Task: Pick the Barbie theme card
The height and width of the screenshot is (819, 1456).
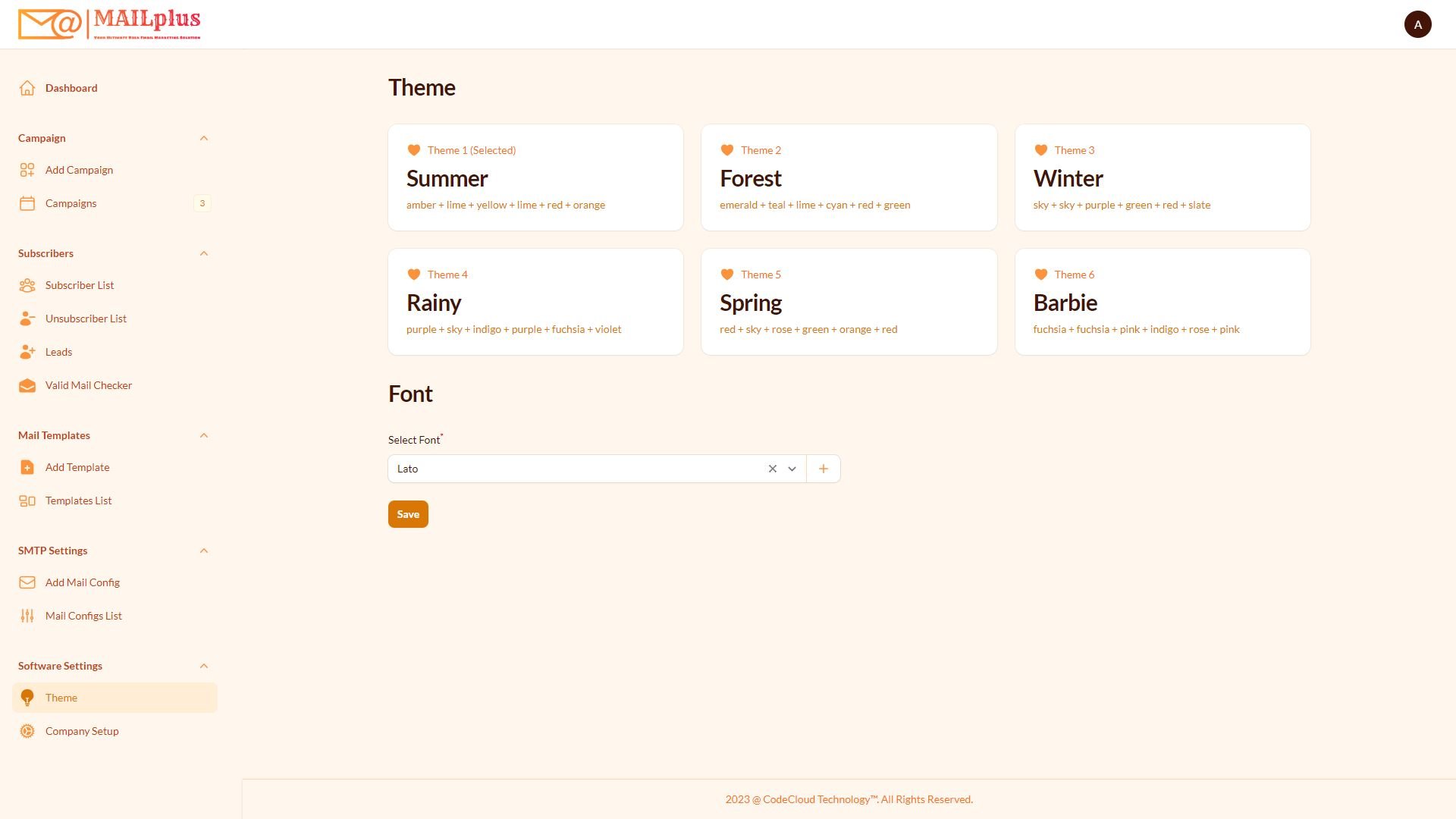Action: [1162, 302]
